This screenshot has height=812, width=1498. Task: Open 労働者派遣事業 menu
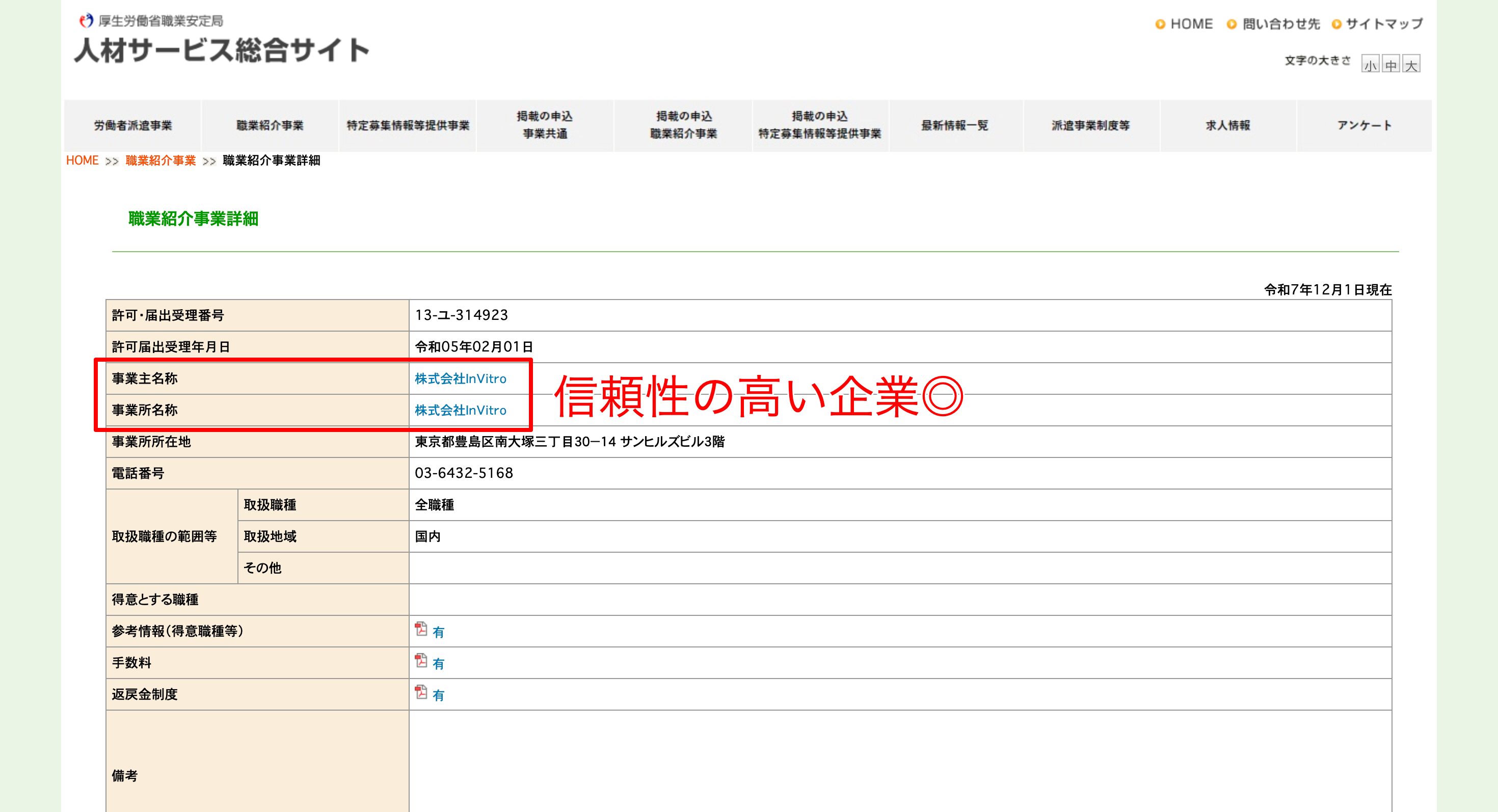132,125
